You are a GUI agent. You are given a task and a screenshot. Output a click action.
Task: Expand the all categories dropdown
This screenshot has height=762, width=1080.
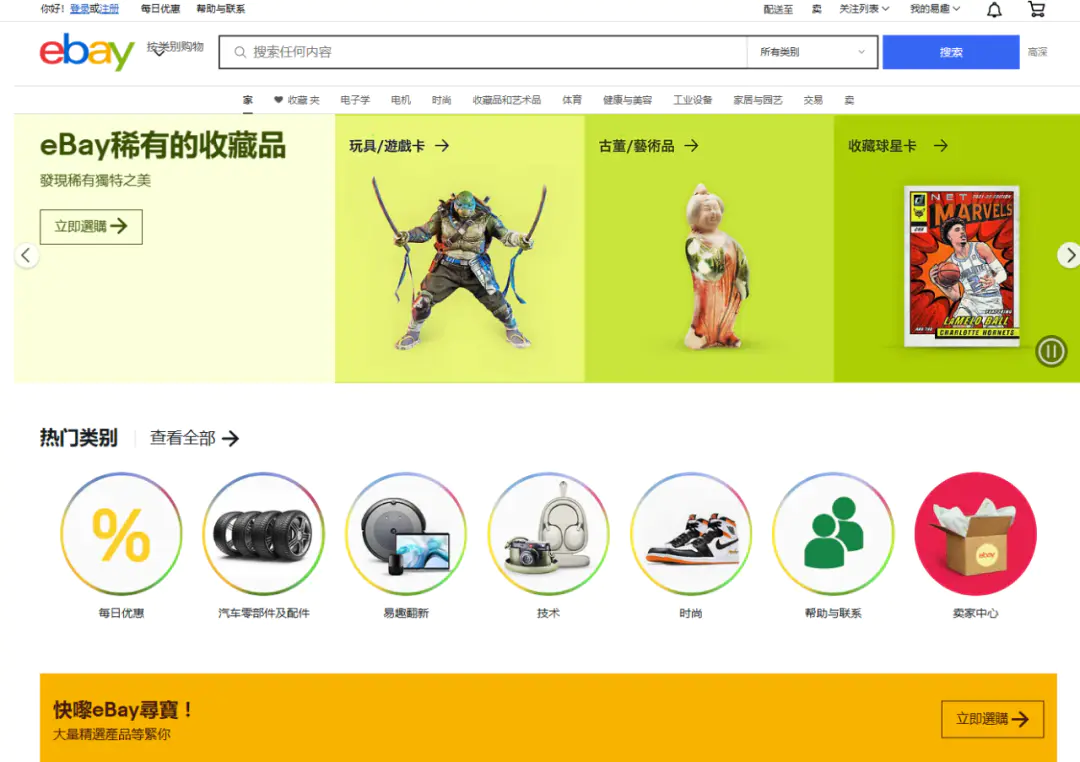click(x=812, y=52)
